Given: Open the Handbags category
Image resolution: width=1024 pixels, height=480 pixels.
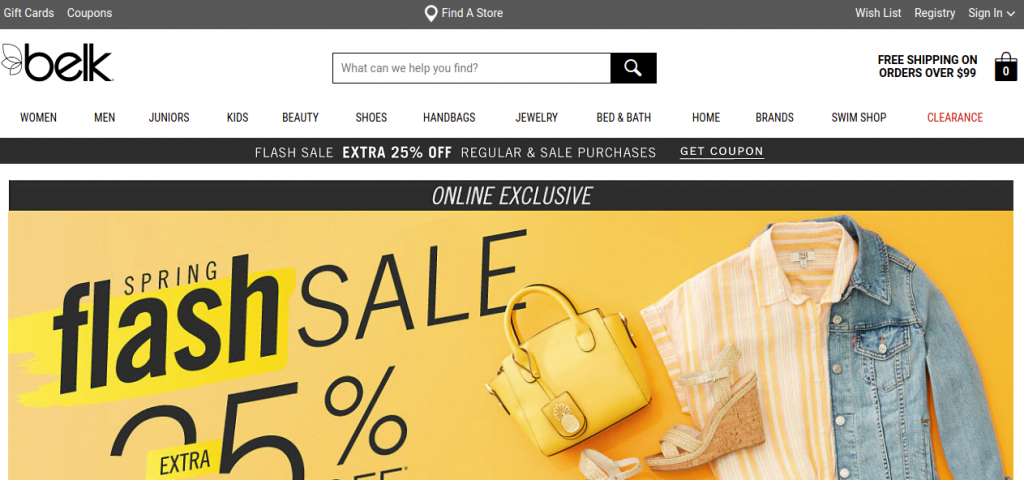Looking at the screenshot, I should click(449, 118).
